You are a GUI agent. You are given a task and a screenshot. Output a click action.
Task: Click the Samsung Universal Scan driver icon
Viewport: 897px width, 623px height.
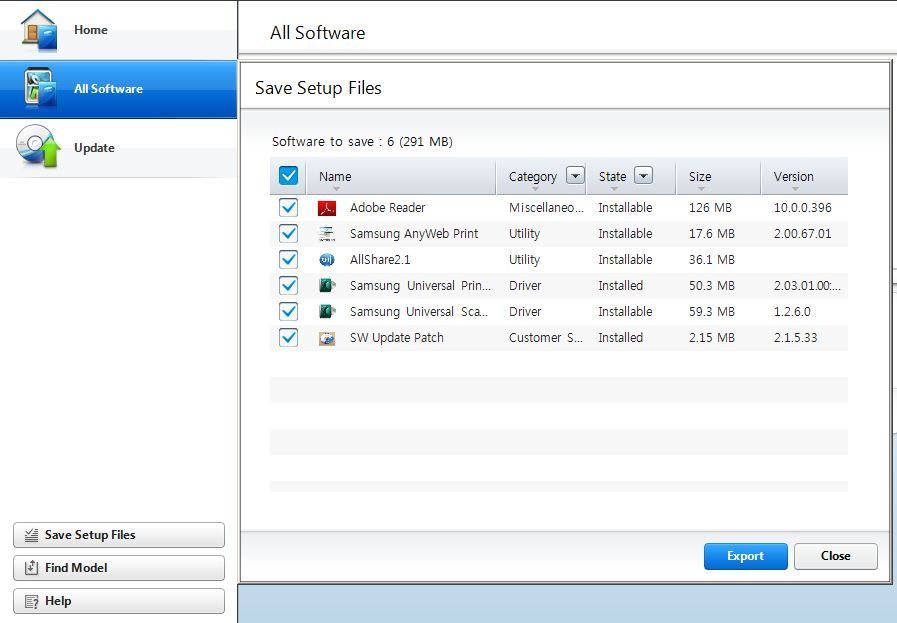tap(327, 312)
